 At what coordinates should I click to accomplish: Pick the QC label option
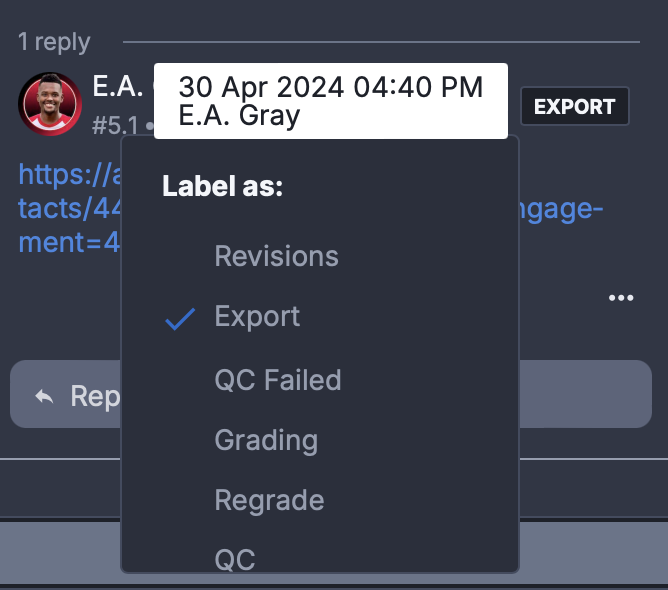coord(235,558)
